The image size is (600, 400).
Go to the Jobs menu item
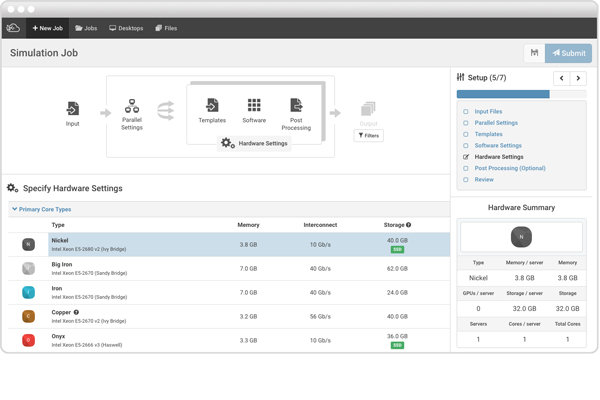tap(86, 28)
